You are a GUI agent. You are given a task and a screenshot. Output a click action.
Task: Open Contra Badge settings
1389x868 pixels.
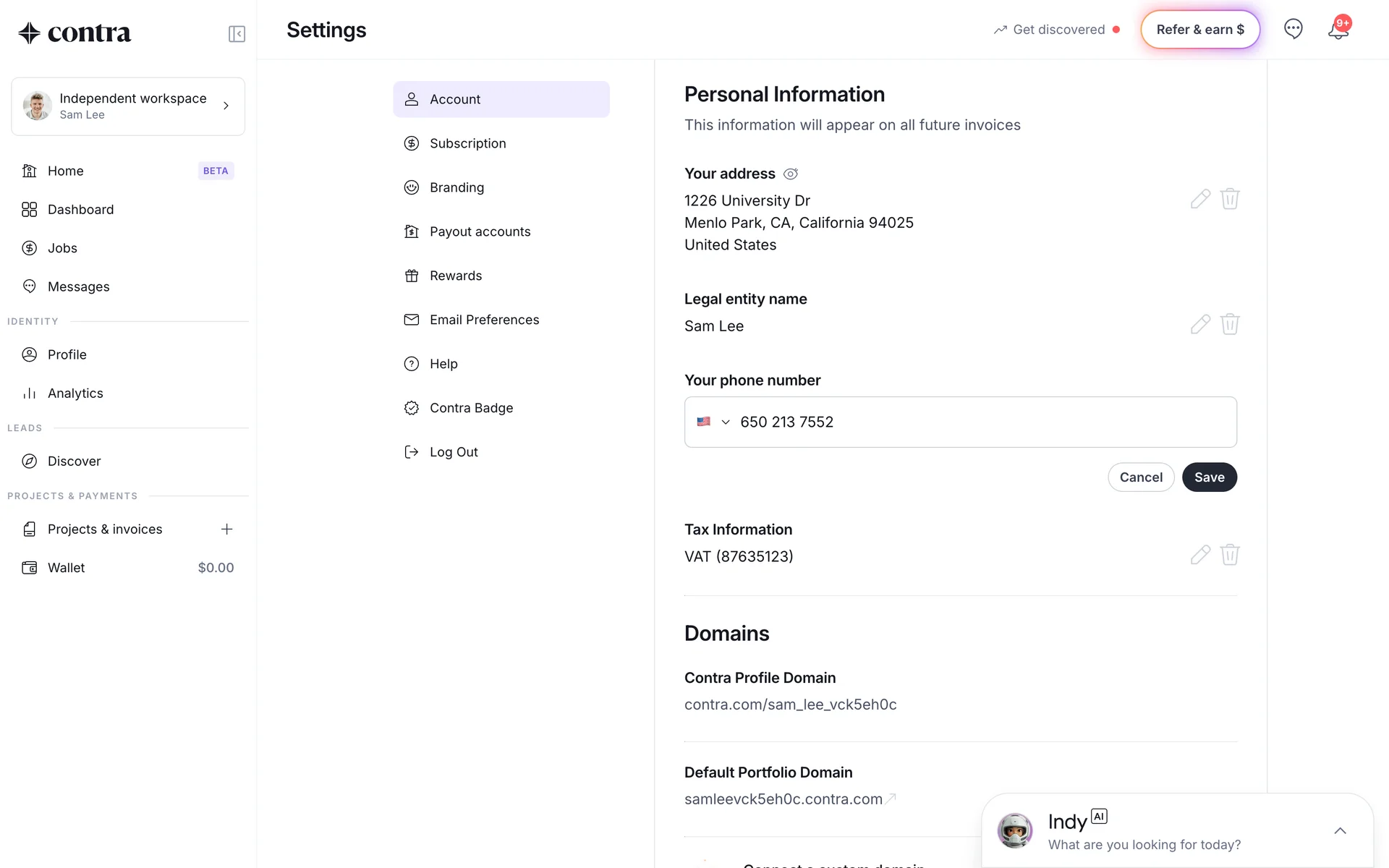[471, 408]
